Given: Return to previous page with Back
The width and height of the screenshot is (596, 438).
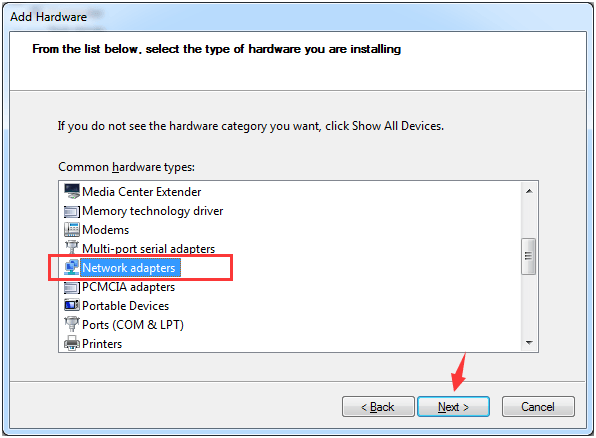Looking at the screenshot, I should pos(378,407).
